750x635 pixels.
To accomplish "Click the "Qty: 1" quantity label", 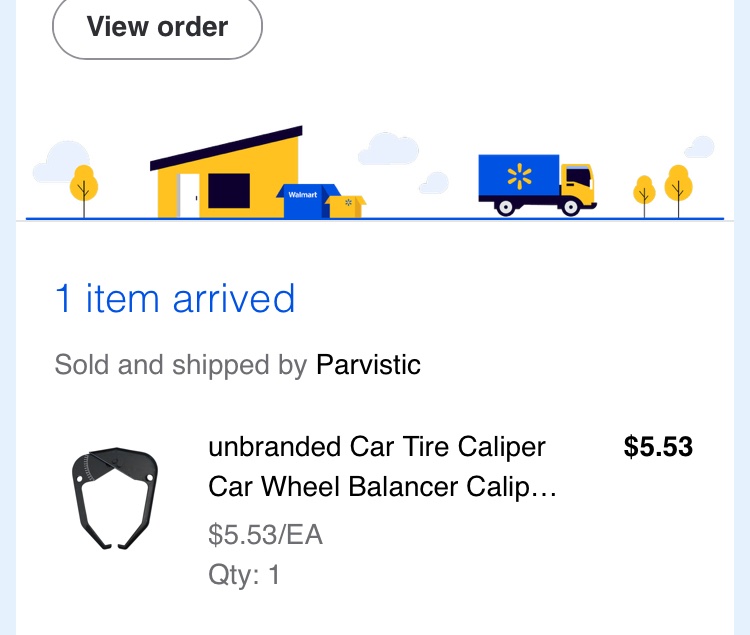I will [x=244, y=575].
